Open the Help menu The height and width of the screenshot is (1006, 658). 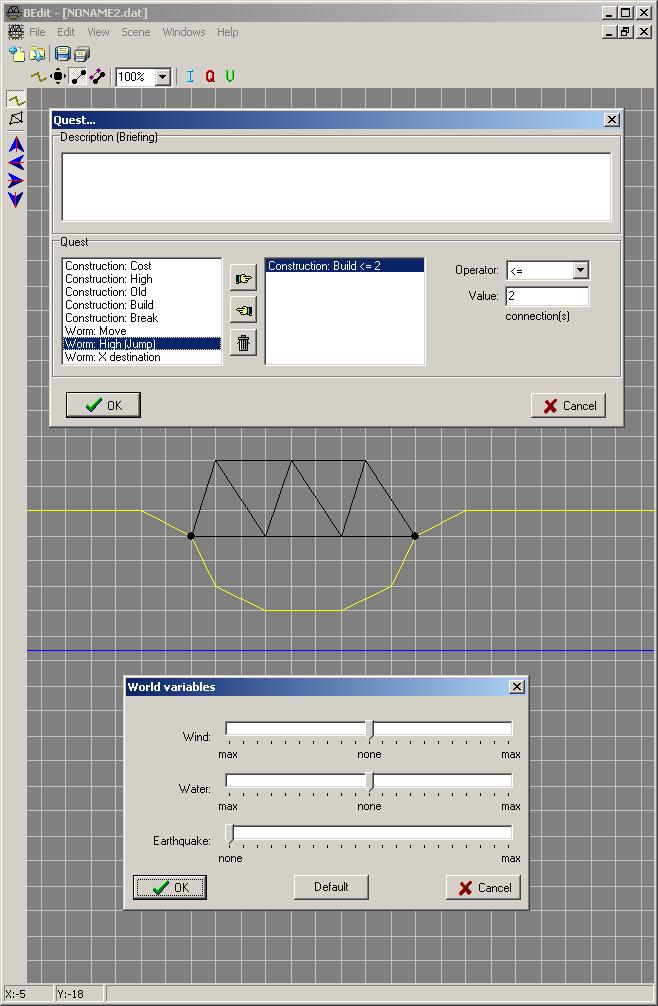[x=228, y=32]
